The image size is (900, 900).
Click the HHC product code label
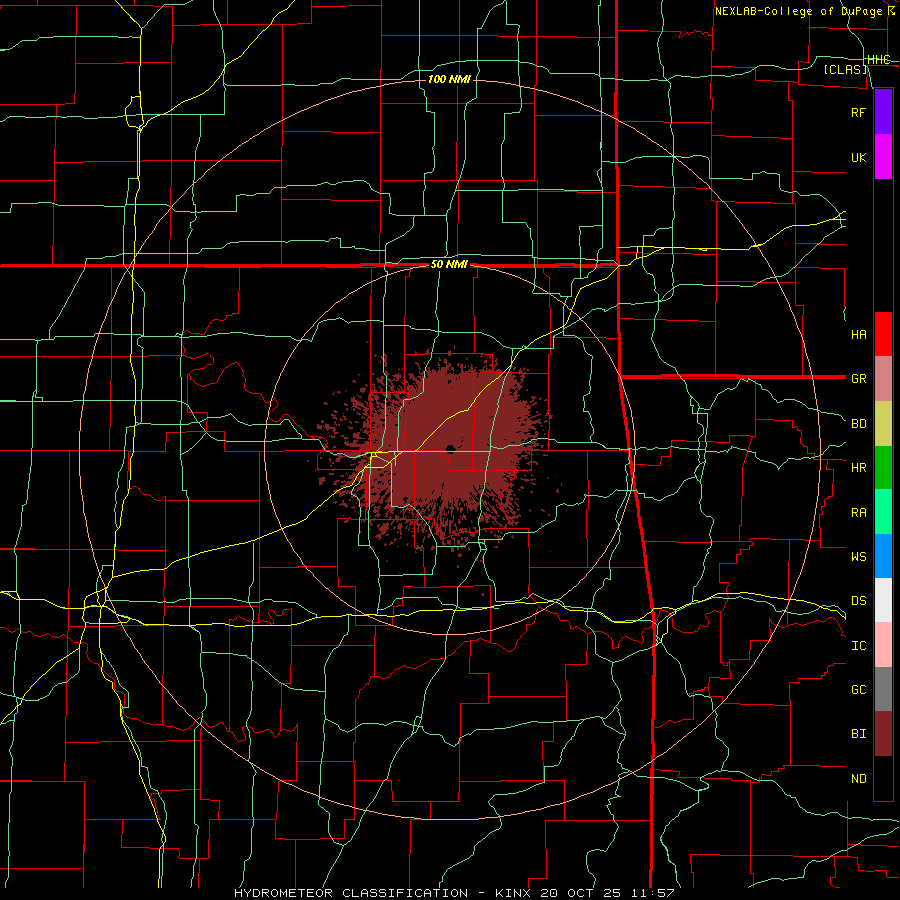coord(878,60)
